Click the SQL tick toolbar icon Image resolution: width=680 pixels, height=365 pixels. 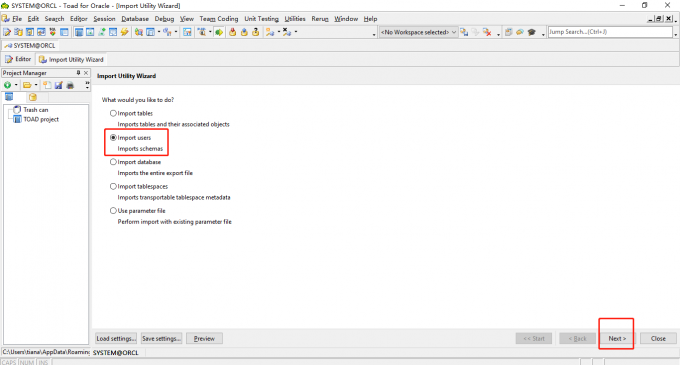52,32
